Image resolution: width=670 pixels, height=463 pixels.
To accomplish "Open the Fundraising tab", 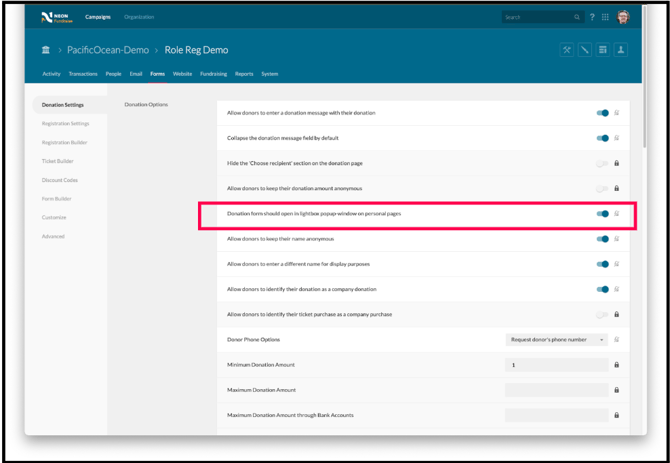I will (214, 74).
